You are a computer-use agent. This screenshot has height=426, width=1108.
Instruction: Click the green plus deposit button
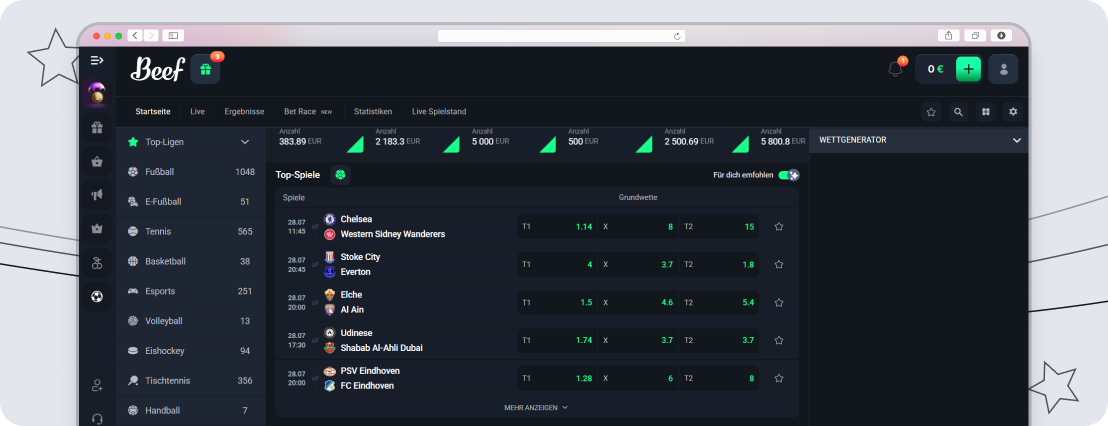coord(968,69)
